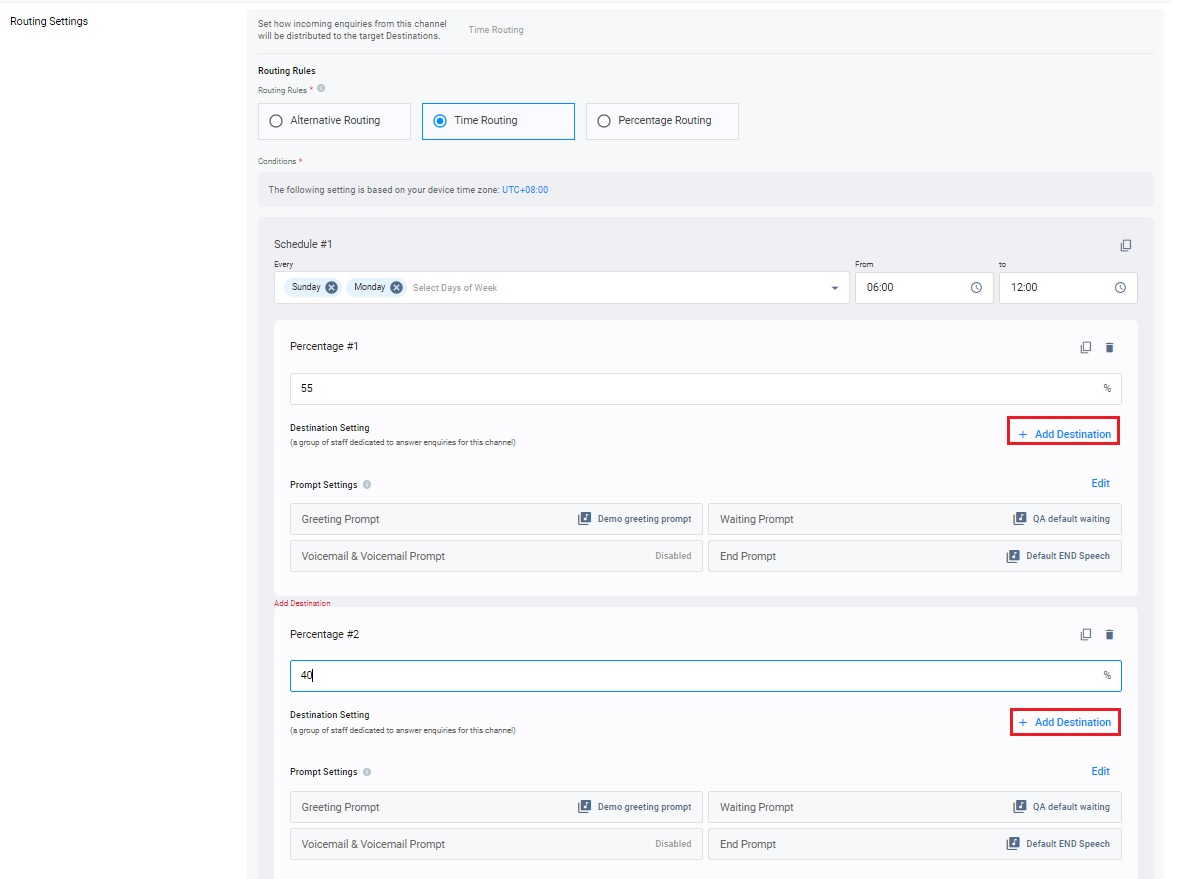Click the Routing Rules info icon
Image resolution: width=1177 pixels, height=879 pixels.
pos(321,88)
